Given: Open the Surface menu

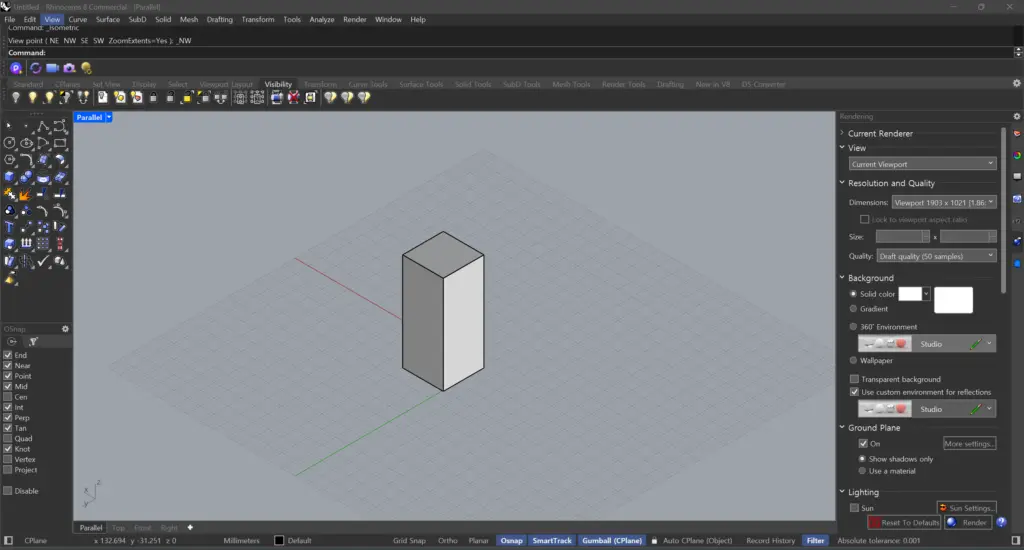Looking at the screenshot, I should [108, 20].
